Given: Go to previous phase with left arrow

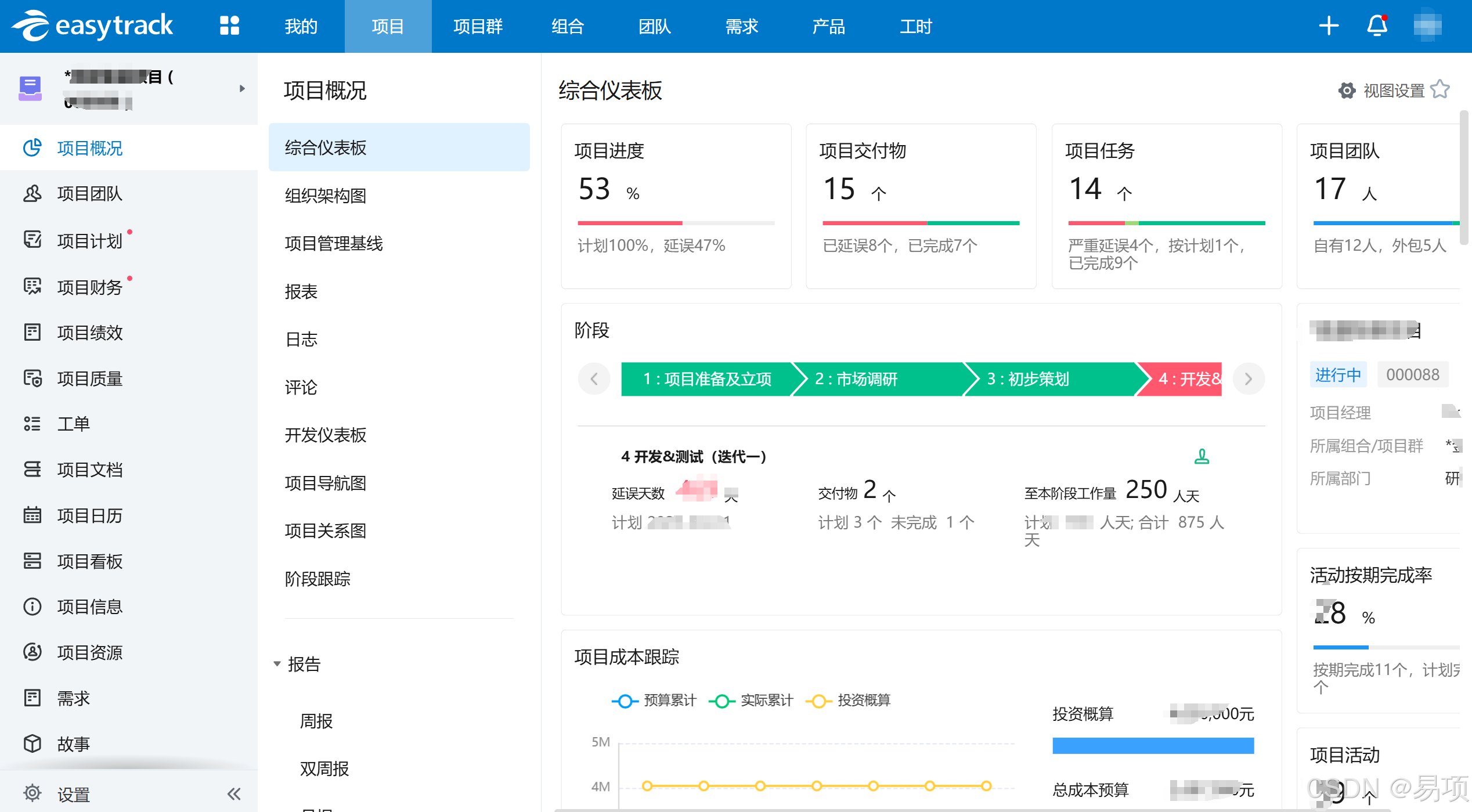Looking at the screenshot, I should [594, 379].
